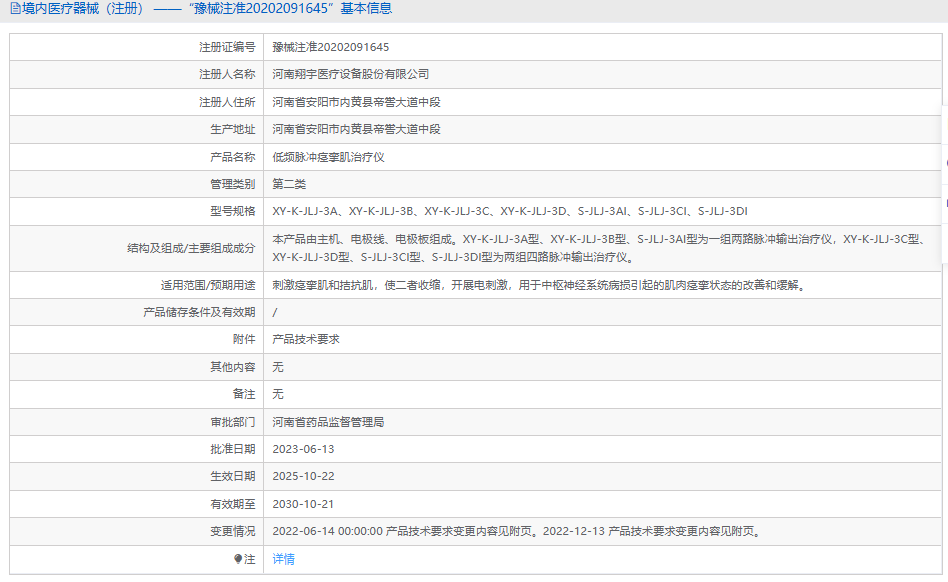Click the 适用范围/预期用途 row label
Viewport: 948px width, 582px height.
click(208, 285)
